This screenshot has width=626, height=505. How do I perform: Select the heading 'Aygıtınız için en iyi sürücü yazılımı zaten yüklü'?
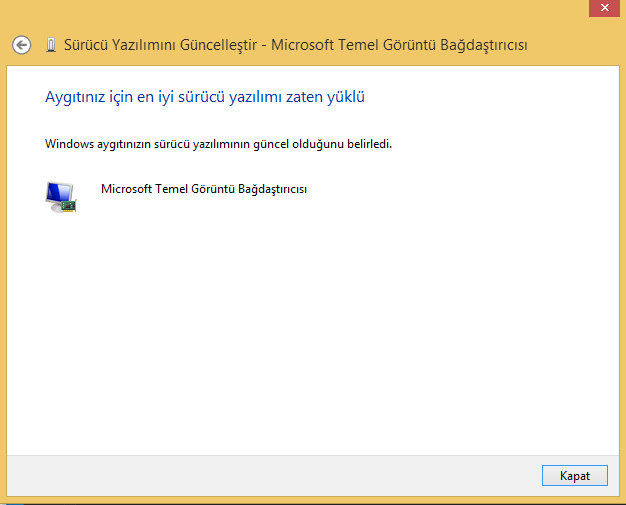click(205, 97)
